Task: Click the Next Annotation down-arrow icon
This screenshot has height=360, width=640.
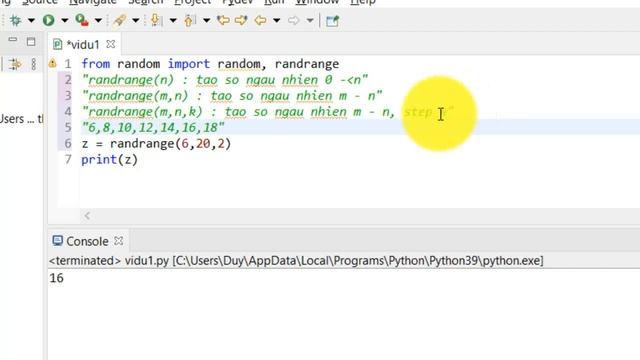Action: [x=155, y=20]
